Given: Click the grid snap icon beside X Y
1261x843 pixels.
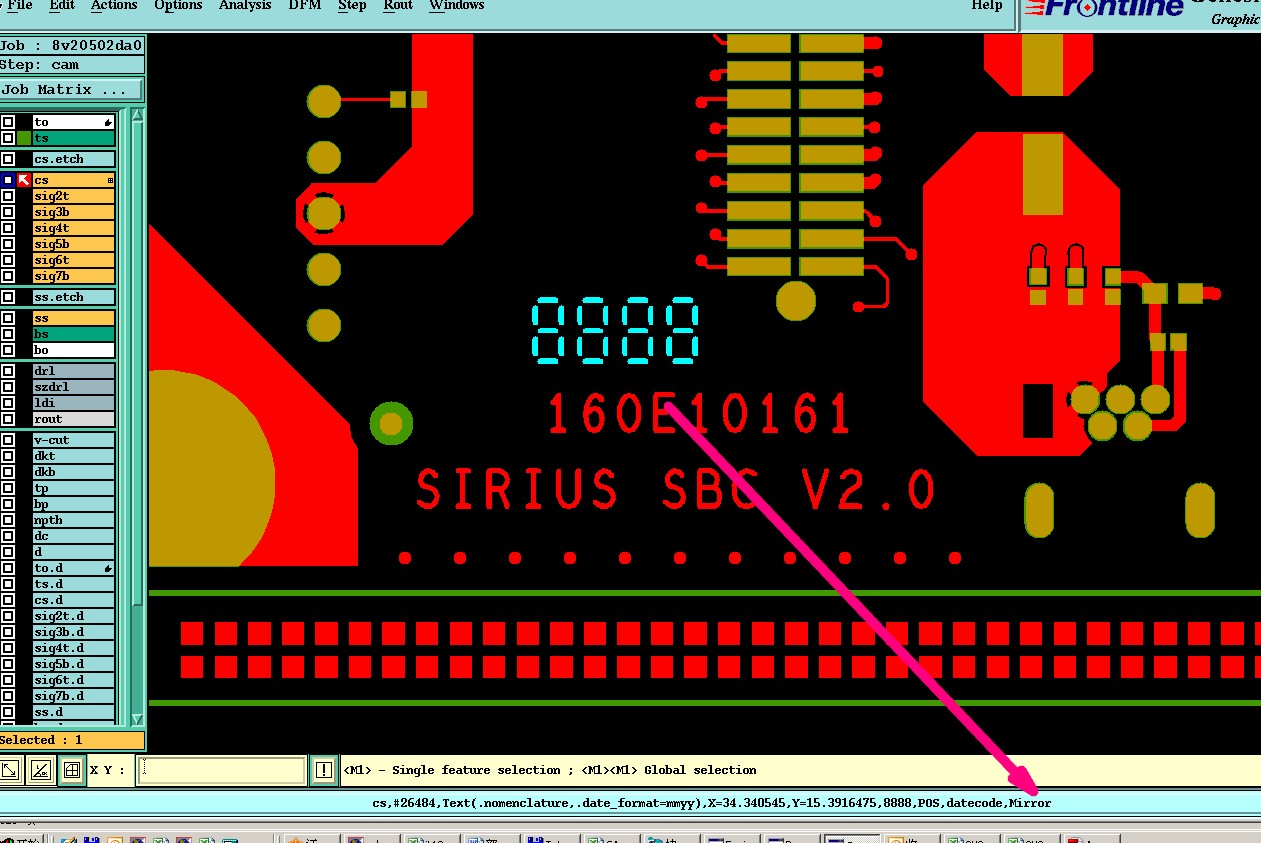Looking at the screenshot, I should point(72,770).
